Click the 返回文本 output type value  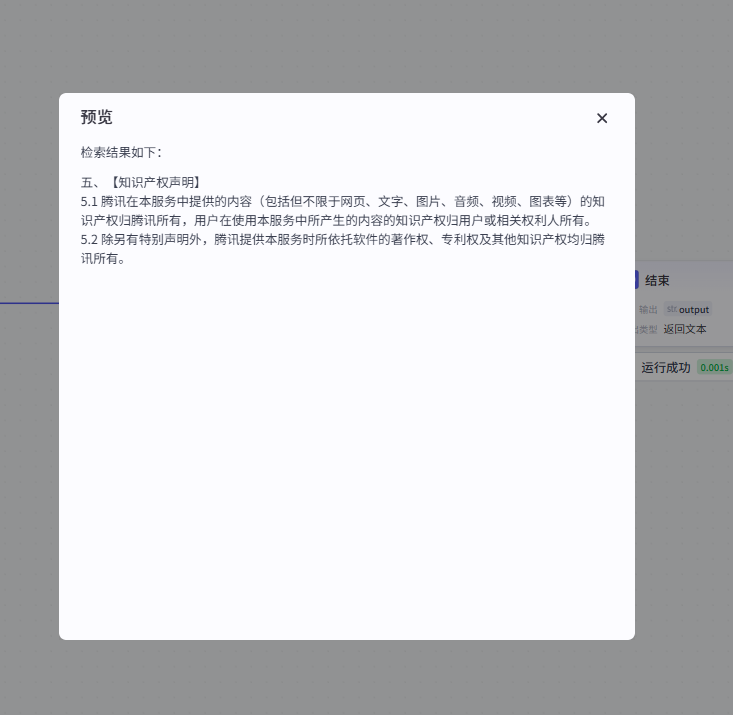685,329
